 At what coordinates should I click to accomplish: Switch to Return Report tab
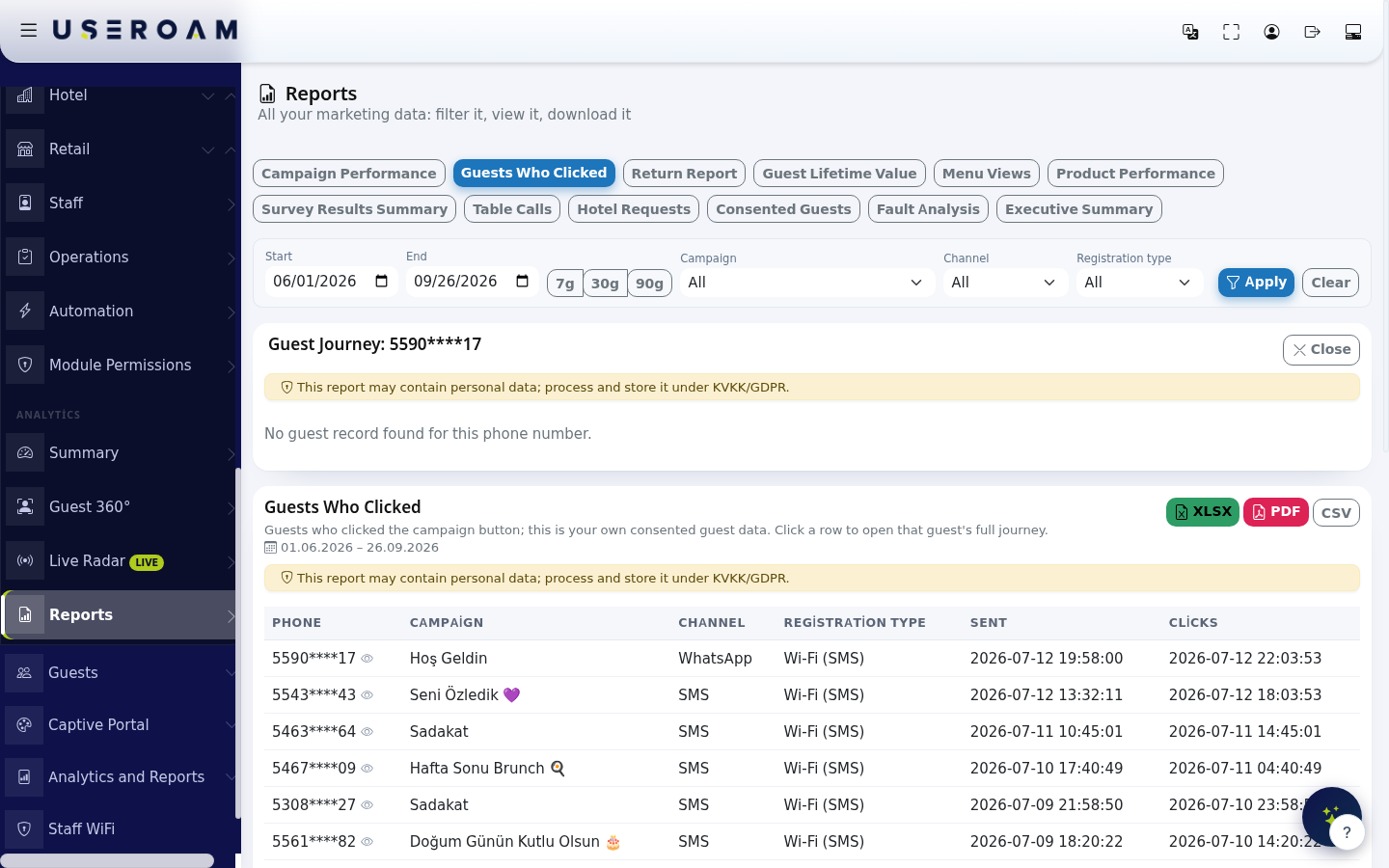684,174
